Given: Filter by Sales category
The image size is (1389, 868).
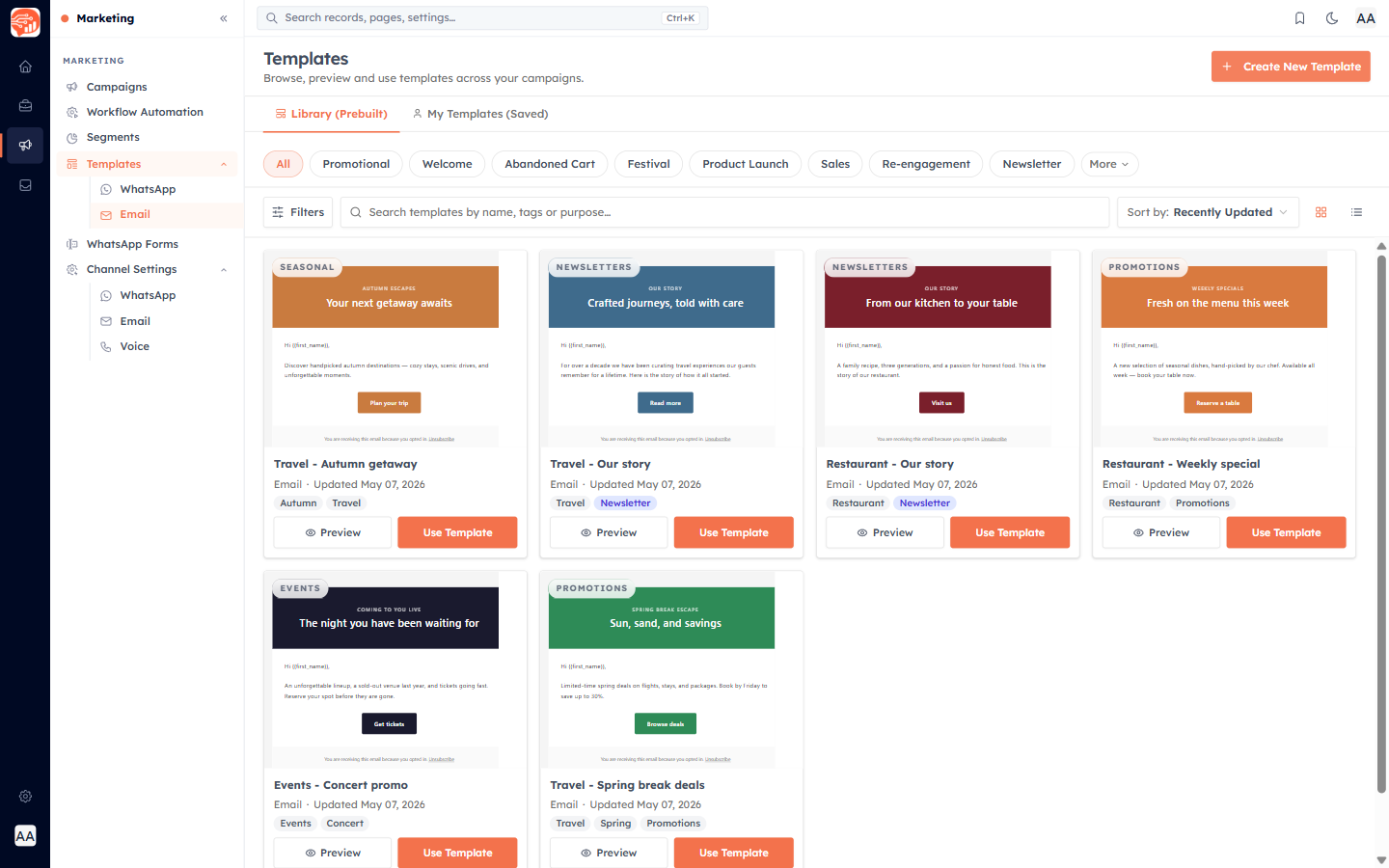Looking at the screenshot, I should (835, 164).
